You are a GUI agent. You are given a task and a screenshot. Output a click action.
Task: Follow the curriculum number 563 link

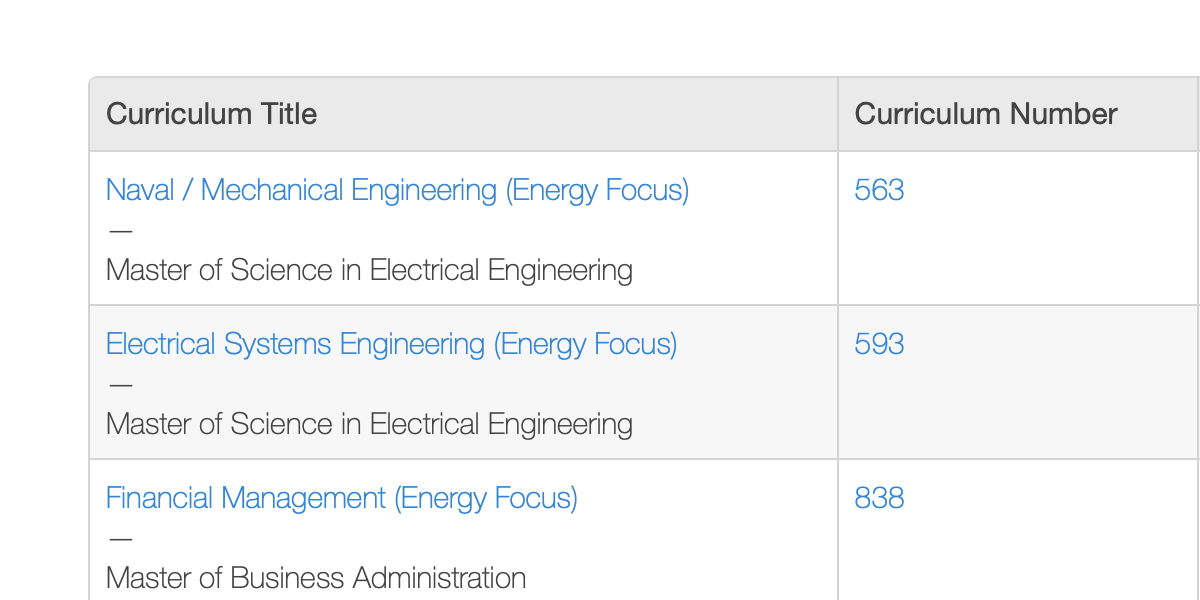pos(879,190)
